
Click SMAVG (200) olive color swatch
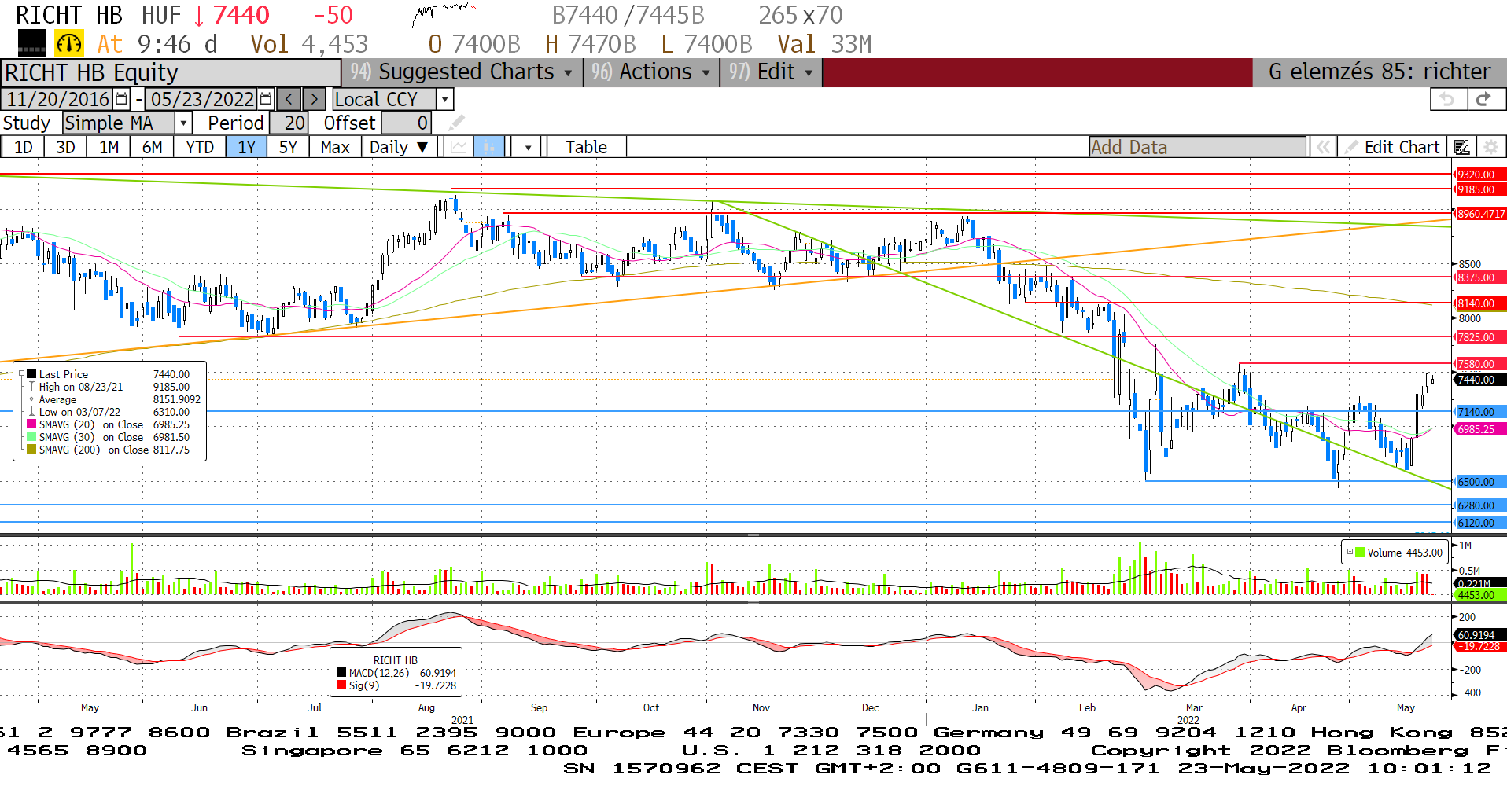click(x=31, y=450)
